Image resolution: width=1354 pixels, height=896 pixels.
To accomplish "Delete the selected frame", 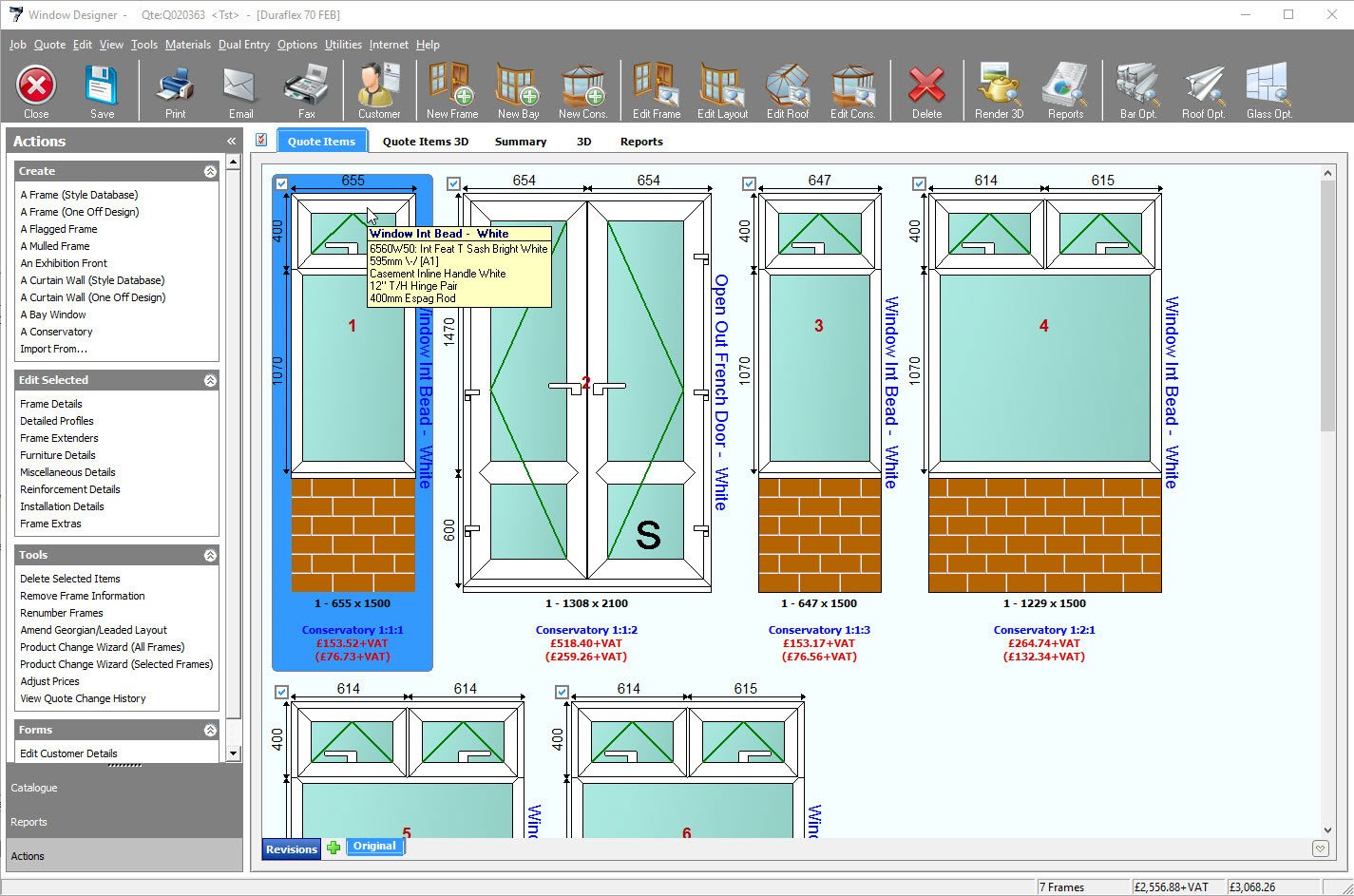I will (x=926, y=90).
